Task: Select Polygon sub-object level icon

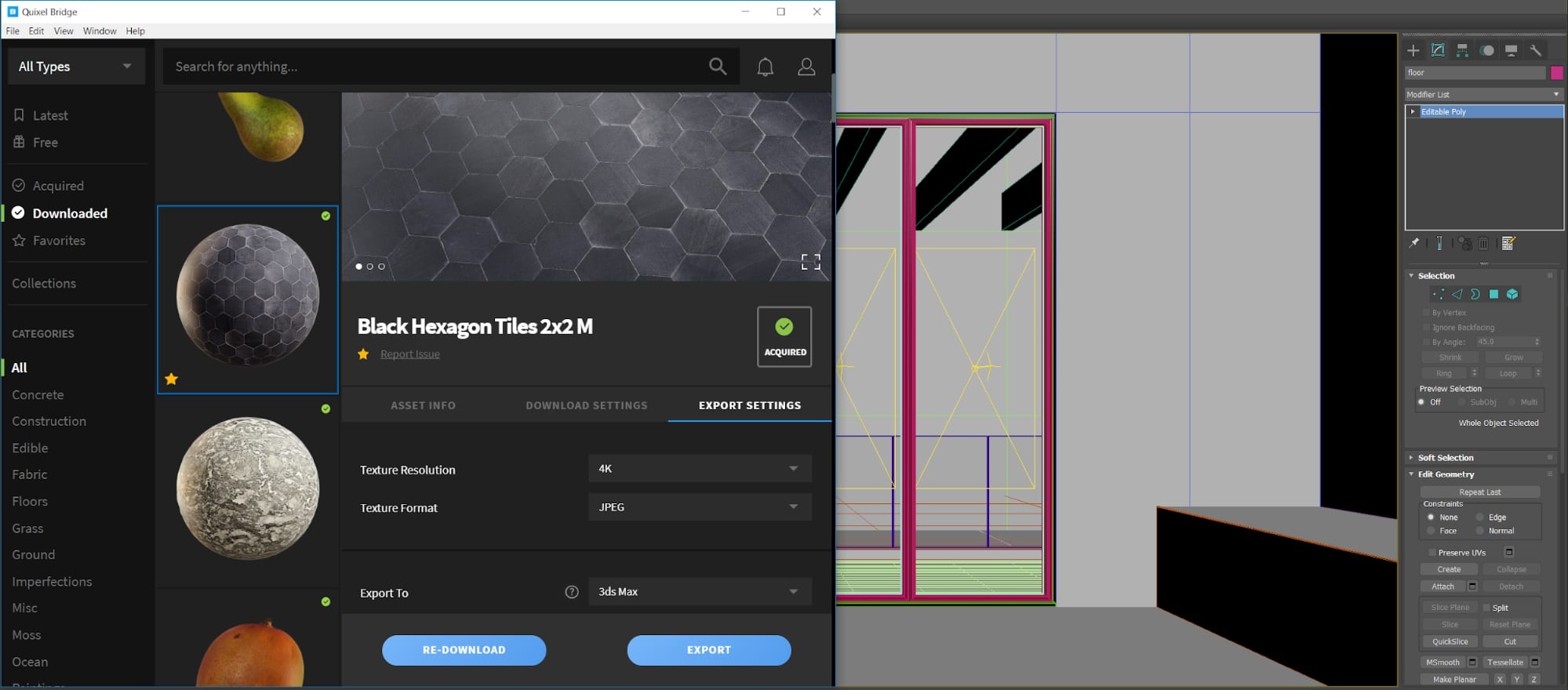Action: coord(1493,294)
